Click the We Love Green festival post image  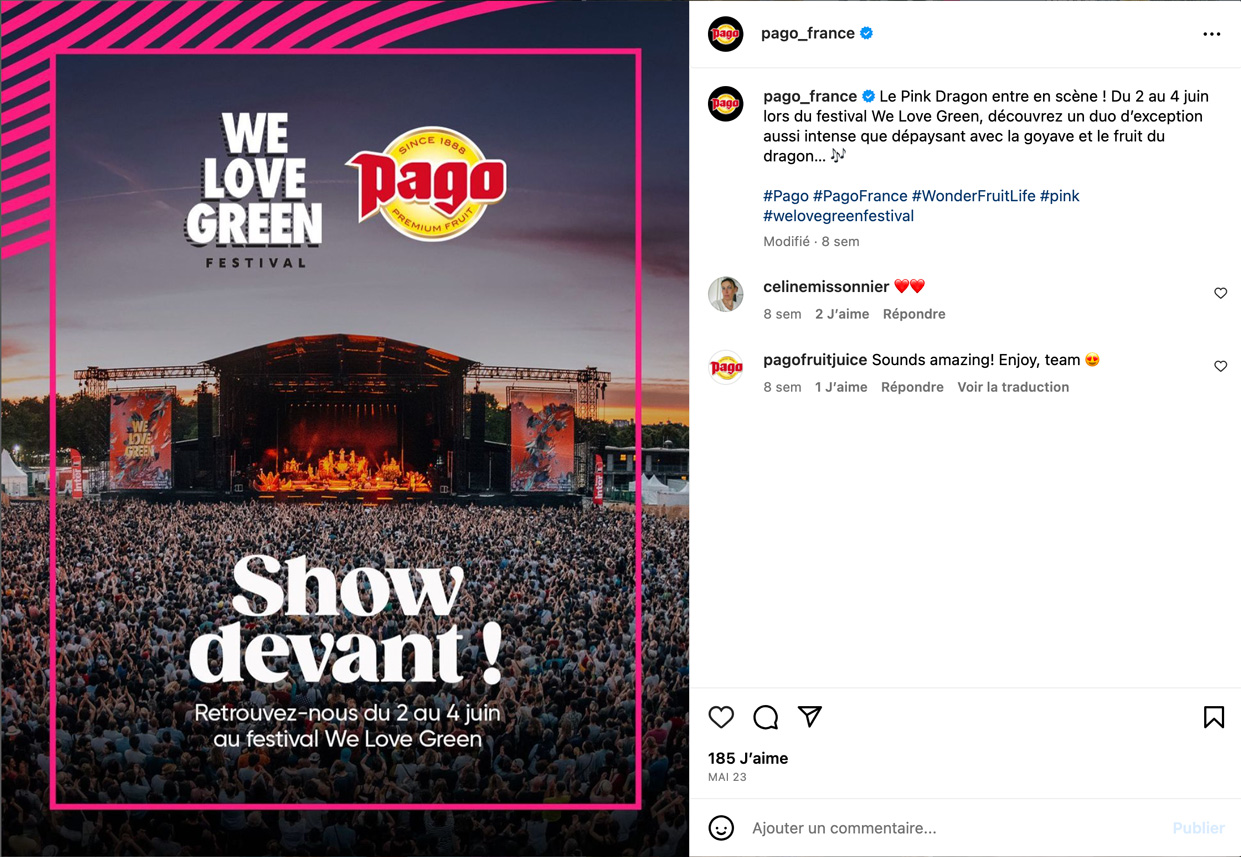click(x=345, y=428)
